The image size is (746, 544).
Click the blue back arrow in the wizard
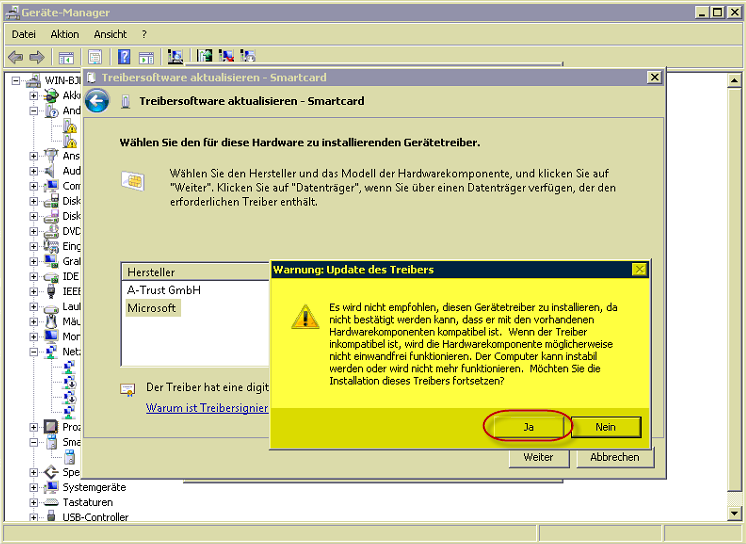click(97, 101)
